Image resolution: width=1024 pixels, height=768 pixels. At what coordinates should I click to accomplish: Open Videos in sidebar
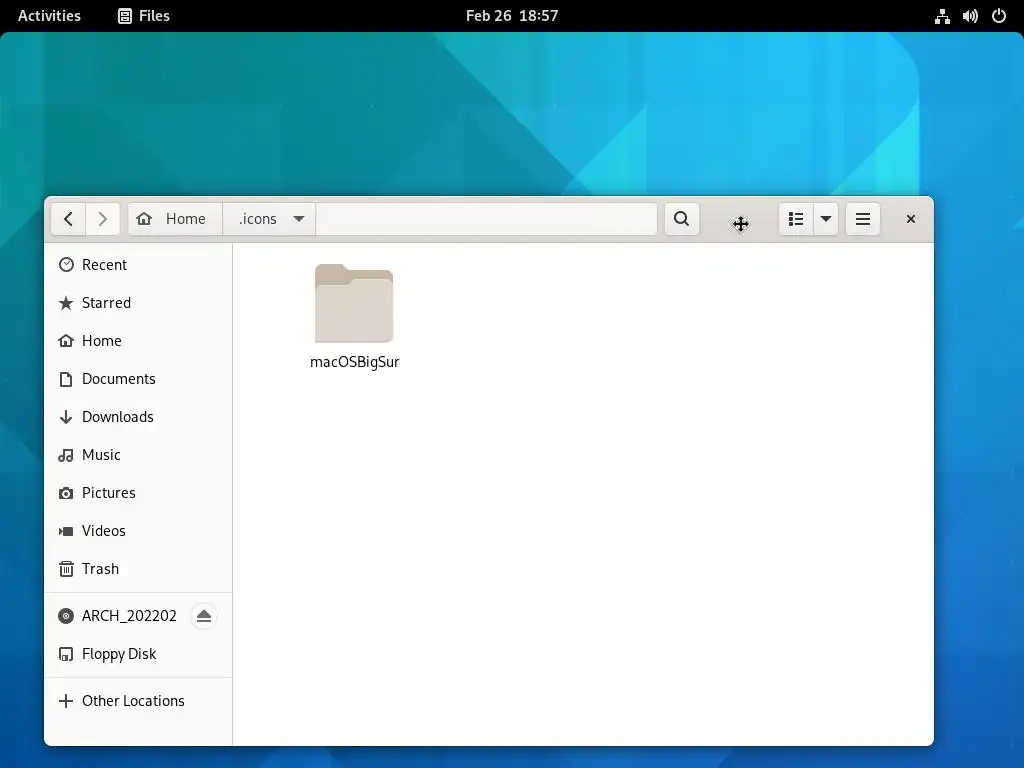138,530
